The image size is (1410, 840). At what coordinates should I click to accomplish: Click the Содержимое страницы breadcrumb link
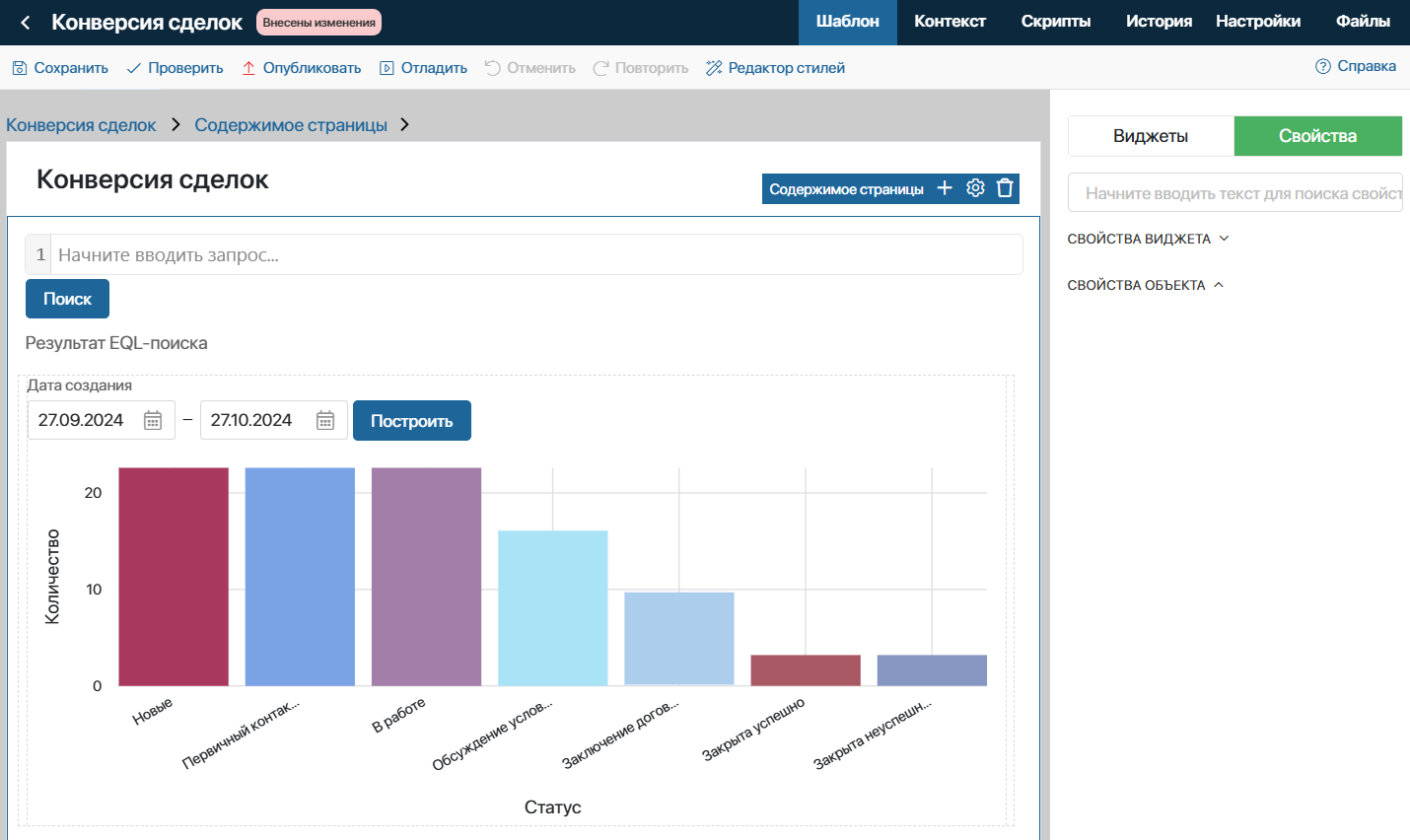pyautogui.click(x=291, y=125)
